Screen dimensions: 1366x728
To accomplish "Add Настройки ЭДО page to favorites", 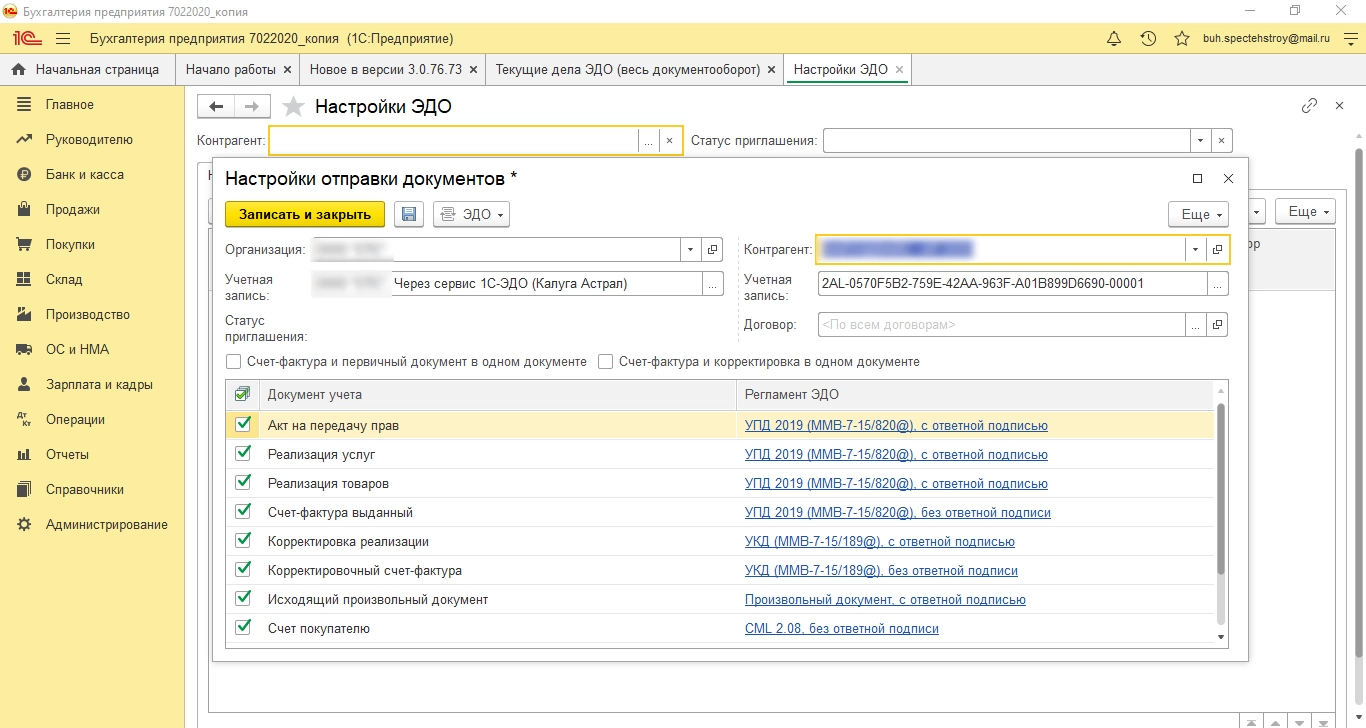I will pyautogui.click(x=293, y=107).
